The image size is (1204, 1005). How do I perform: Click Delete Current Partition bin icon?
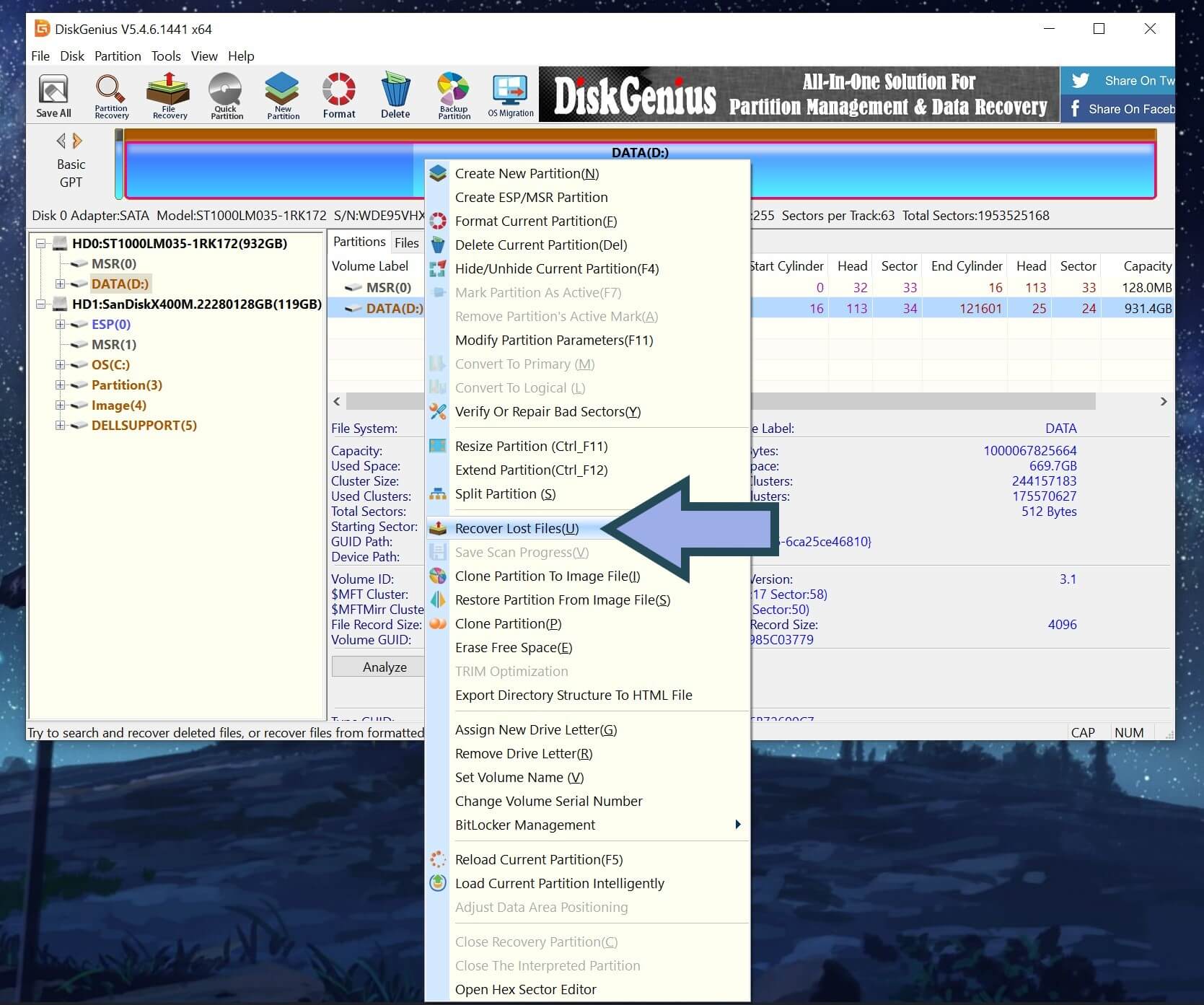point(438,245)
